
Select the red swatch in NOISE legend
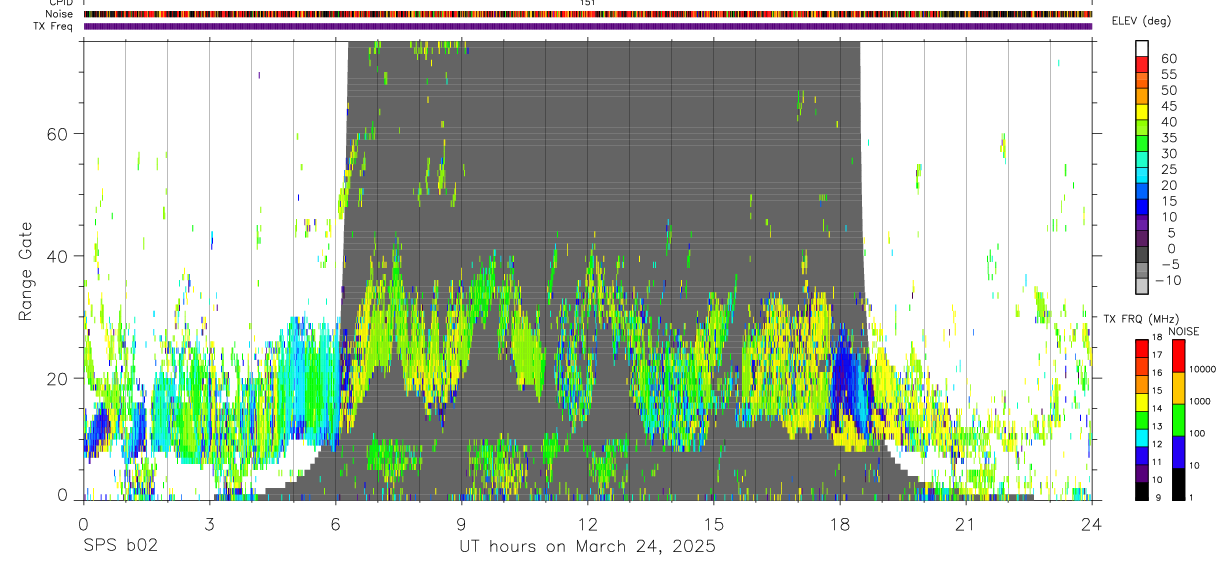[1179, 356]
